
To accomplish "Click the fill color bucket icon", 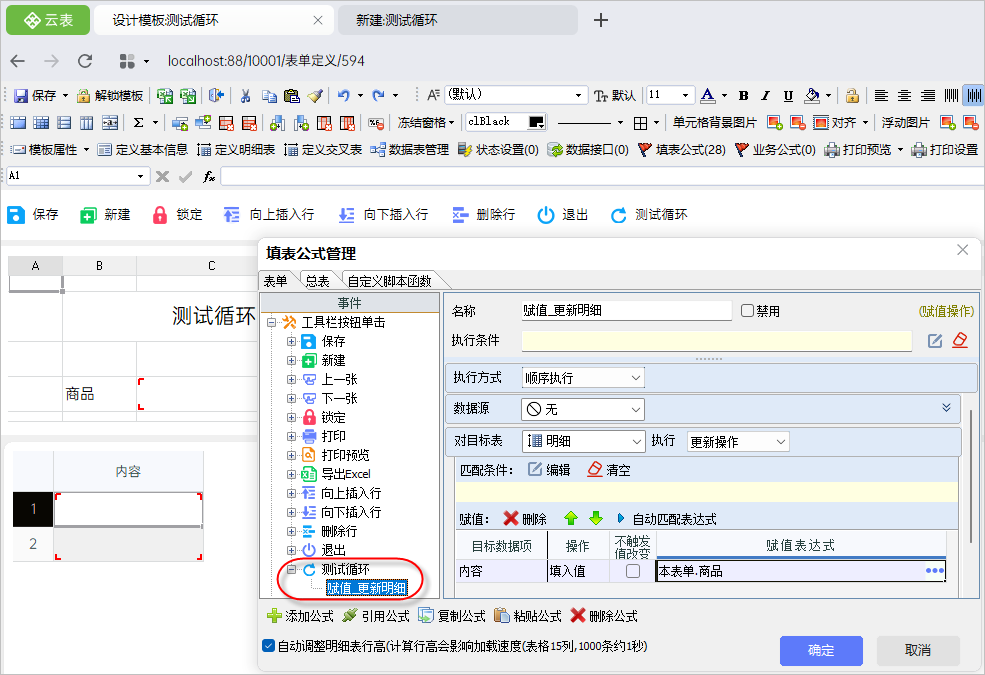I will 812,95.
